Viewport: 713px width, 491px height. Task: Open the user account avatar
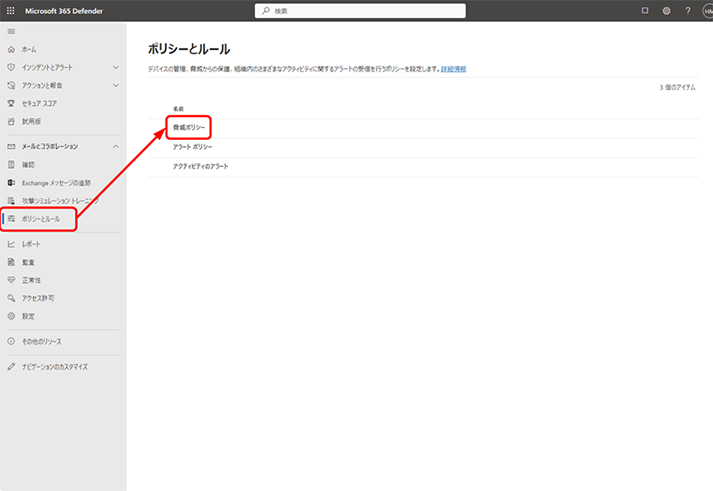(708, 11)
